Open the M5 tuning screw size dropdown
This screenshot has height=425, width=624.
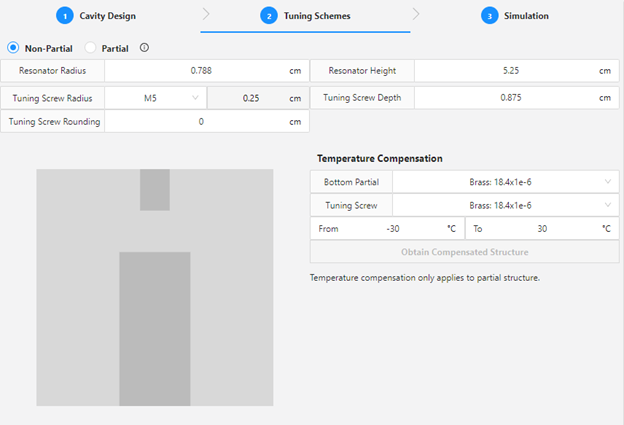tap(156, 98)
